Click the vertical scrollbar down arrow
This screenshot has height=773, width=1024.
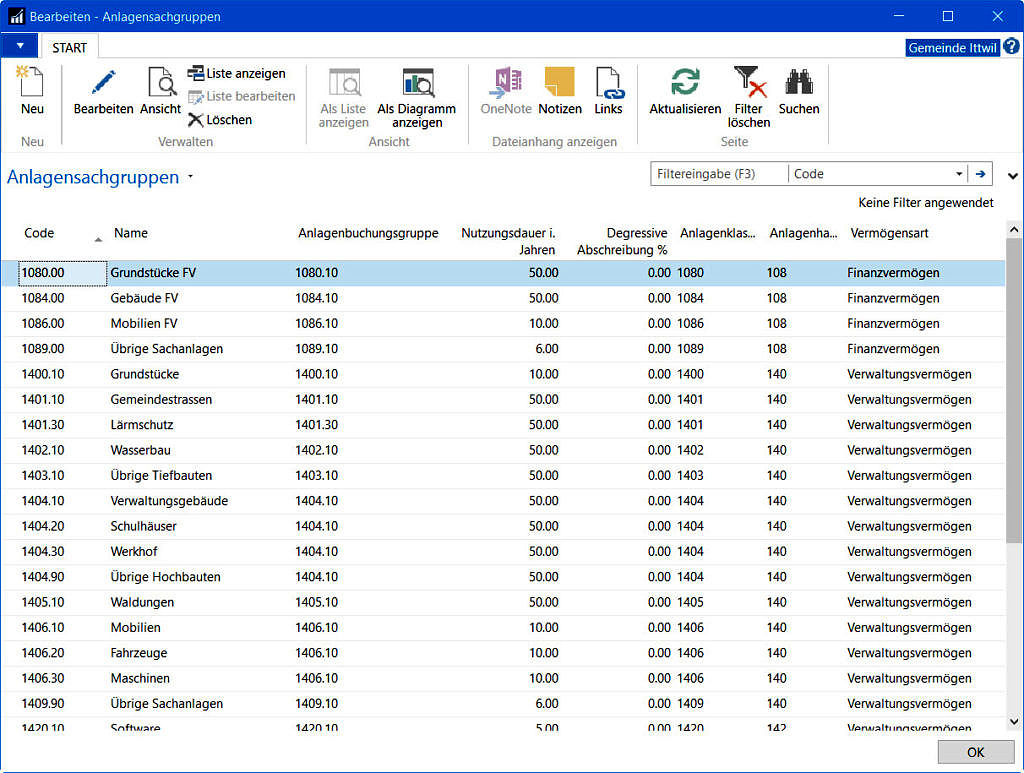click(x=1014, y=721)
